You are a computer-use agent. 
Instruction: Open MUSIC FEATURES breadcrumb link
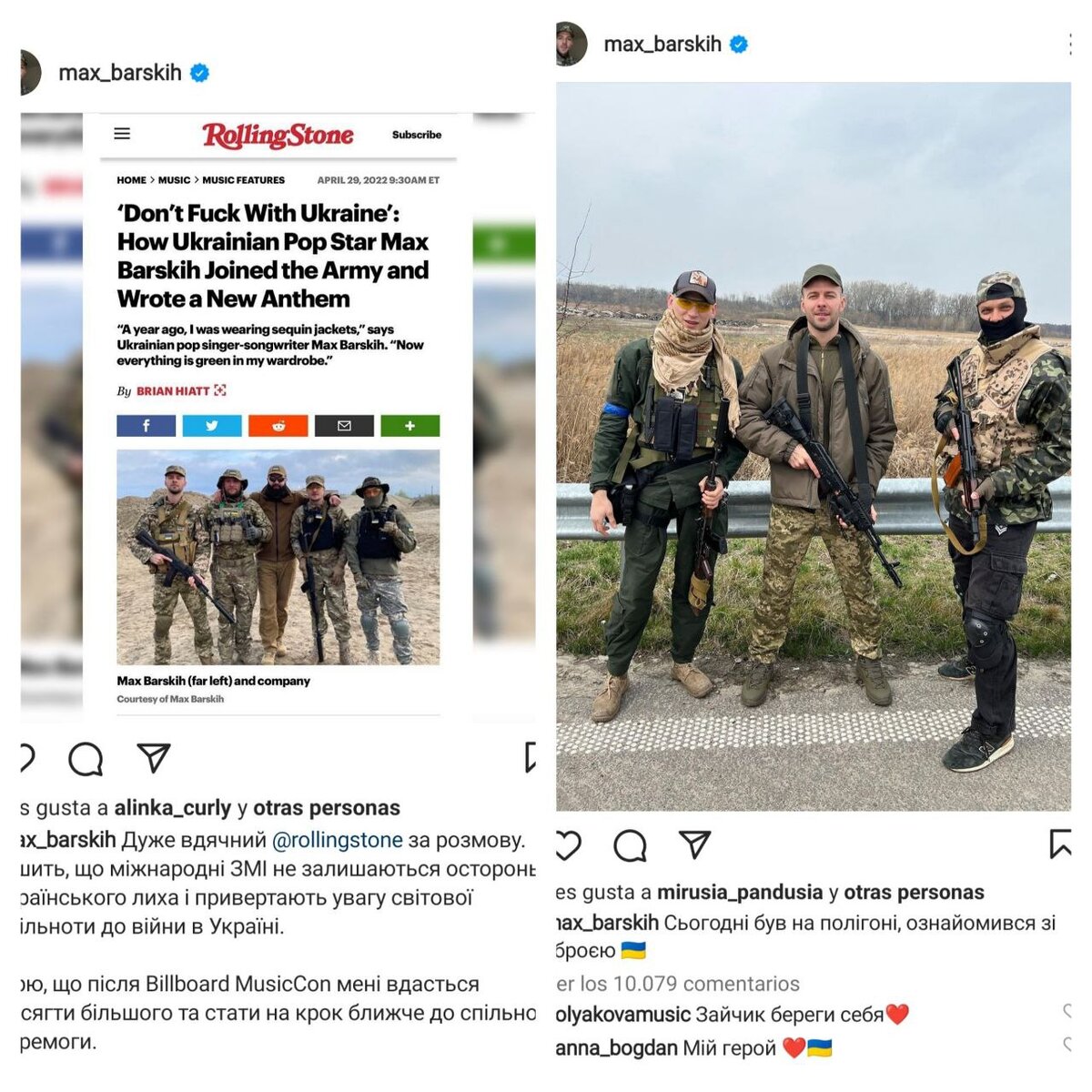pyautogui.click(x=243, y=180)
